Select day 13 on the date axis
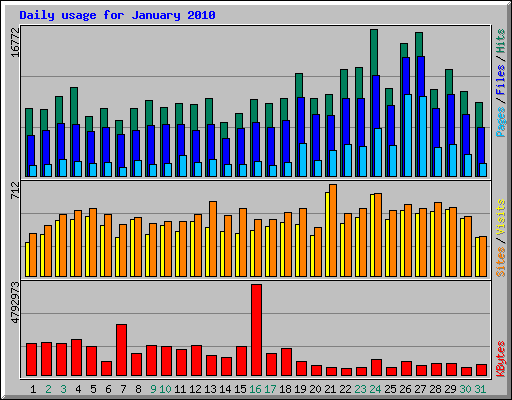The image size is (512, 400). coord(210,389)
